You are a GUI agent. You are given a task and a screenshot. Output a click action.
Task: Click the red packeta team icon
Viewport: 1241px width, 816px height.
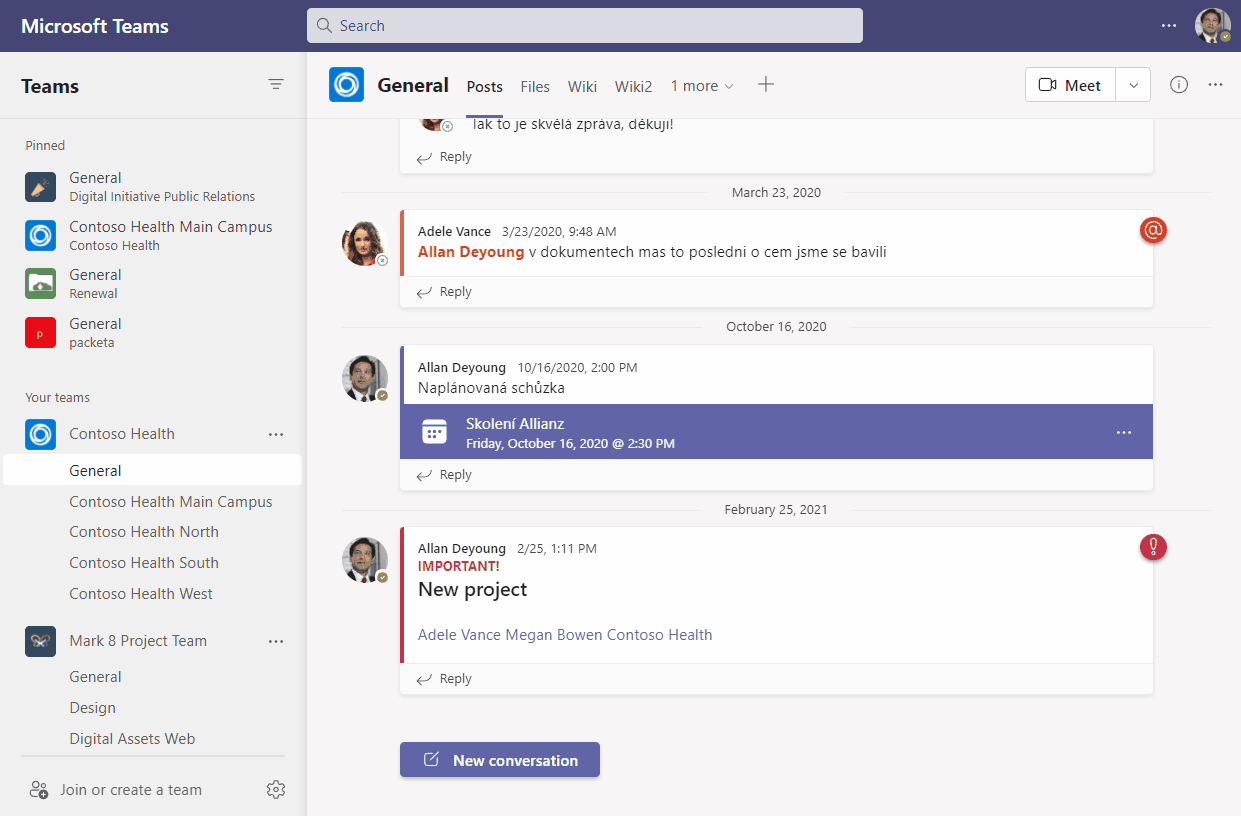click(40, 332)
